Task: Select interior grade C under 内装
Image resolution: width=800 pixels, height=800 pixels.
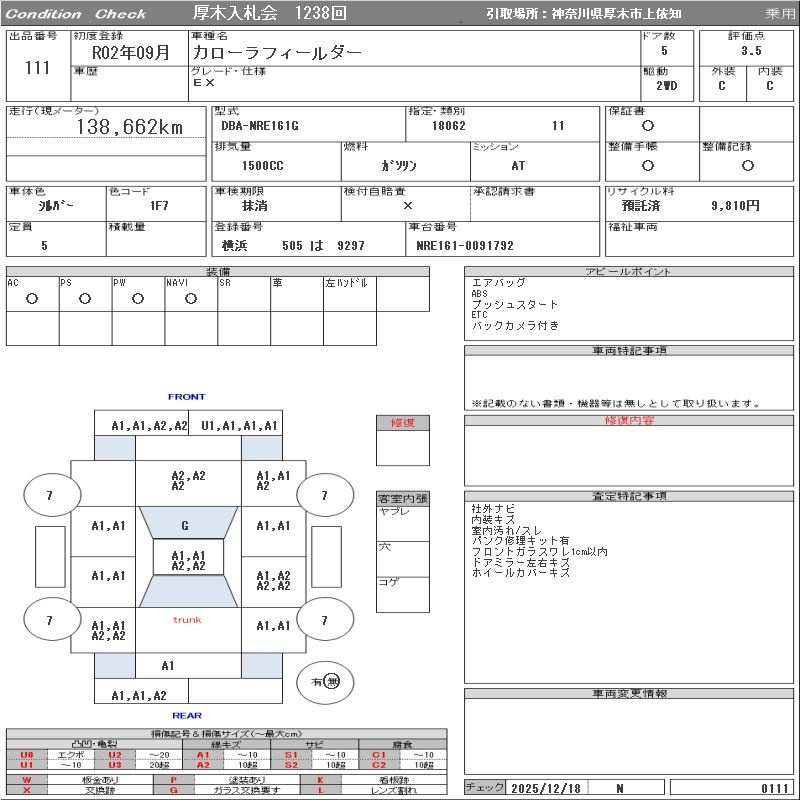Action: tap(769, 86)
